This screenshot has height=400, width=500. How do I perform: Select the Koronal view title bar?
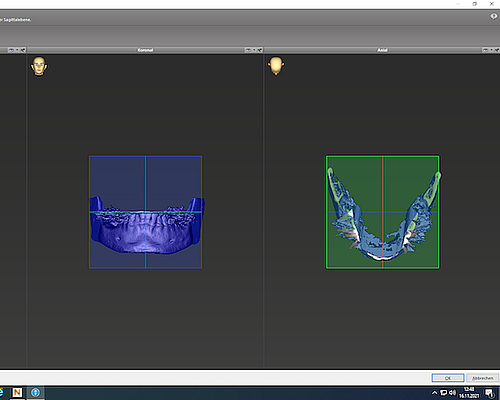click(x=145, y=50)
